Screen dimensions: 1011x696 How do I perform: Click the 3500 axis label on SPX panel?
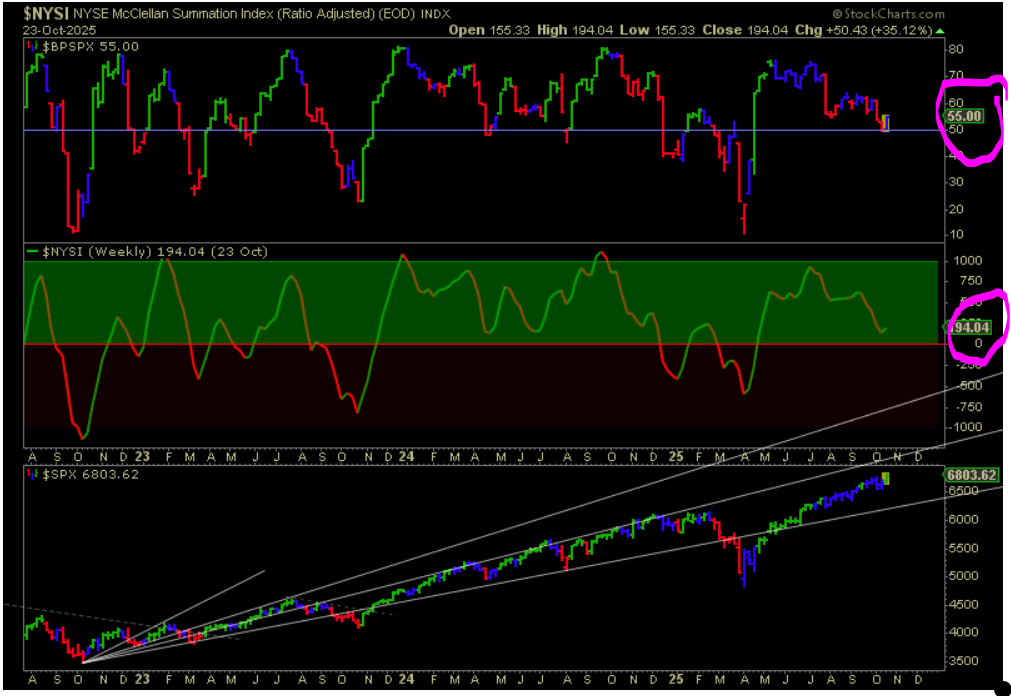tap(961, 661)
